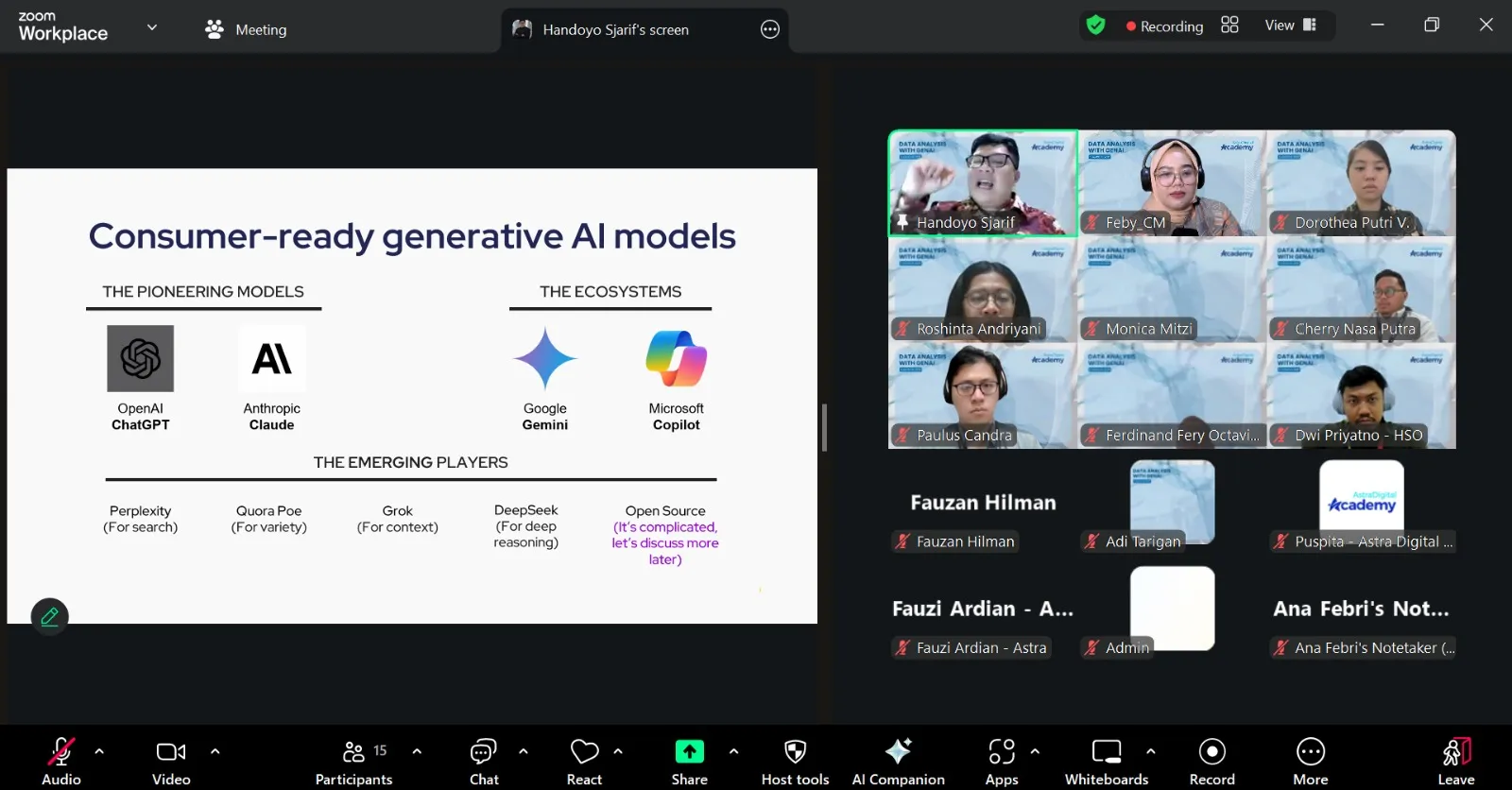Select Adi Tarigan's participant tile

(1172, 503)
